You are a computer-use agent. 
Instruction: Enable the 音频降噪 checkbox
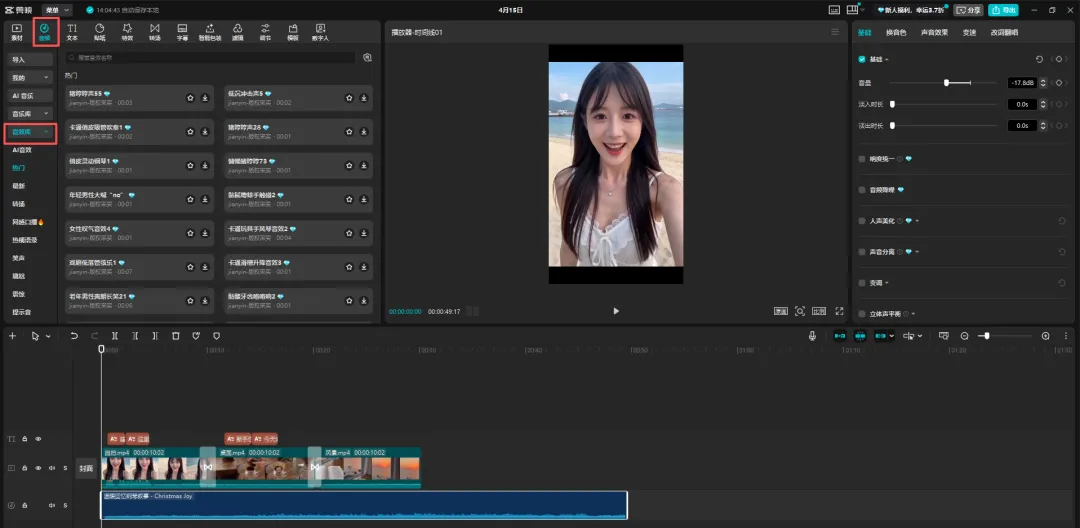click(x=863, y=189)
